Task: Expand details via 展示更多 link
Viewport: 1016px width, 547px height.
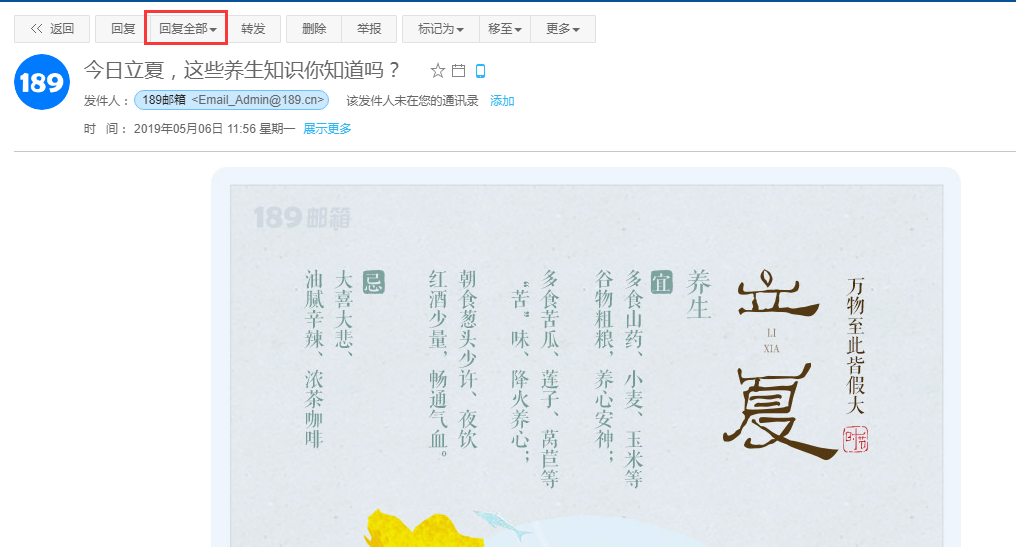Action: pos(327,129)
